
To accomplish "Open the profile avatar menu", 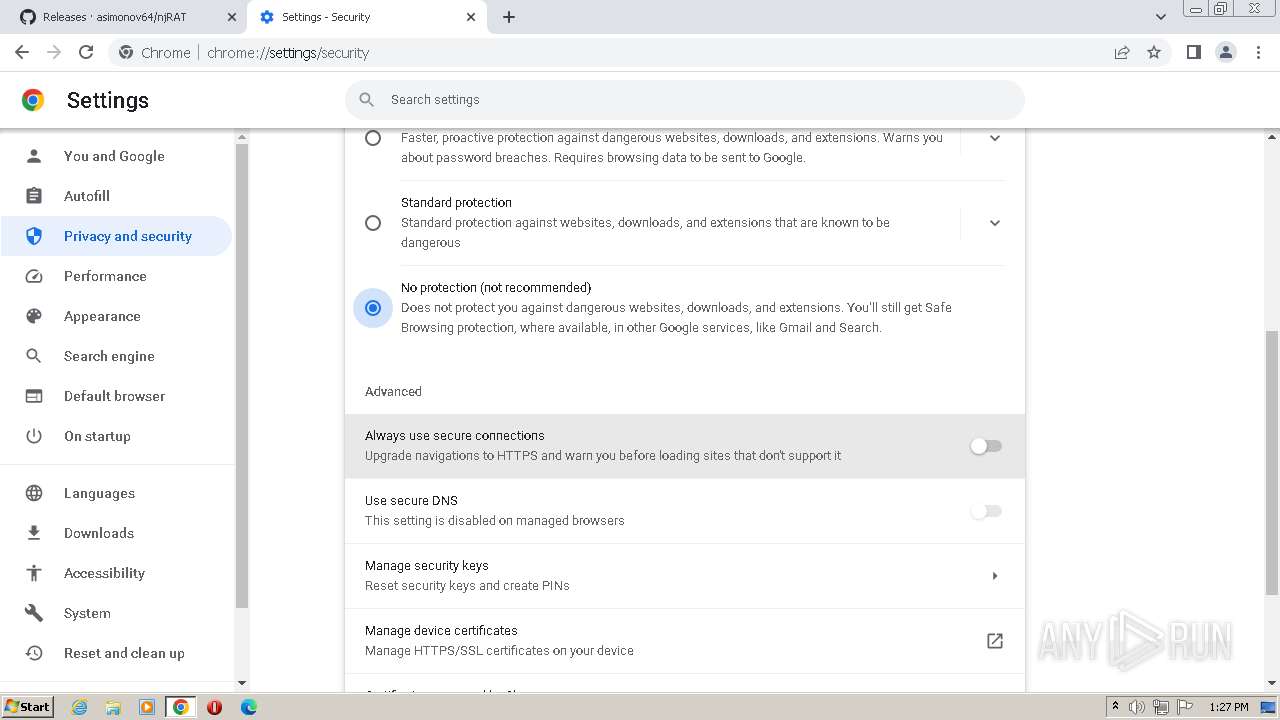I will [1225, 52].
